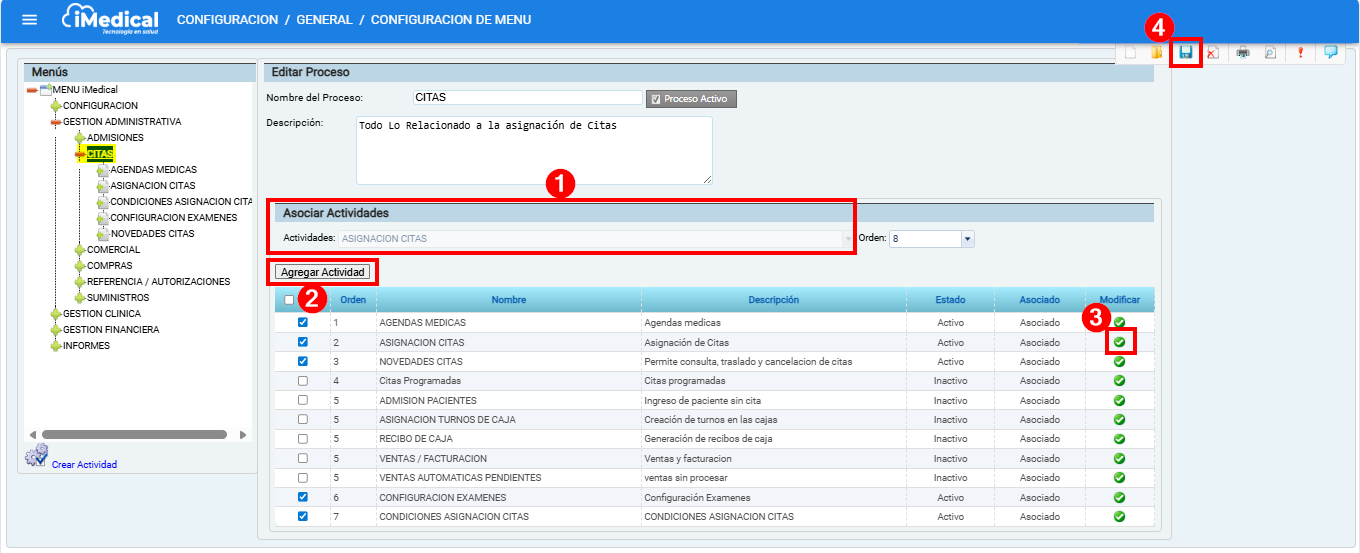Click the Save floppy disk icon
1360x553 pixels.
tap(1186, 53)
